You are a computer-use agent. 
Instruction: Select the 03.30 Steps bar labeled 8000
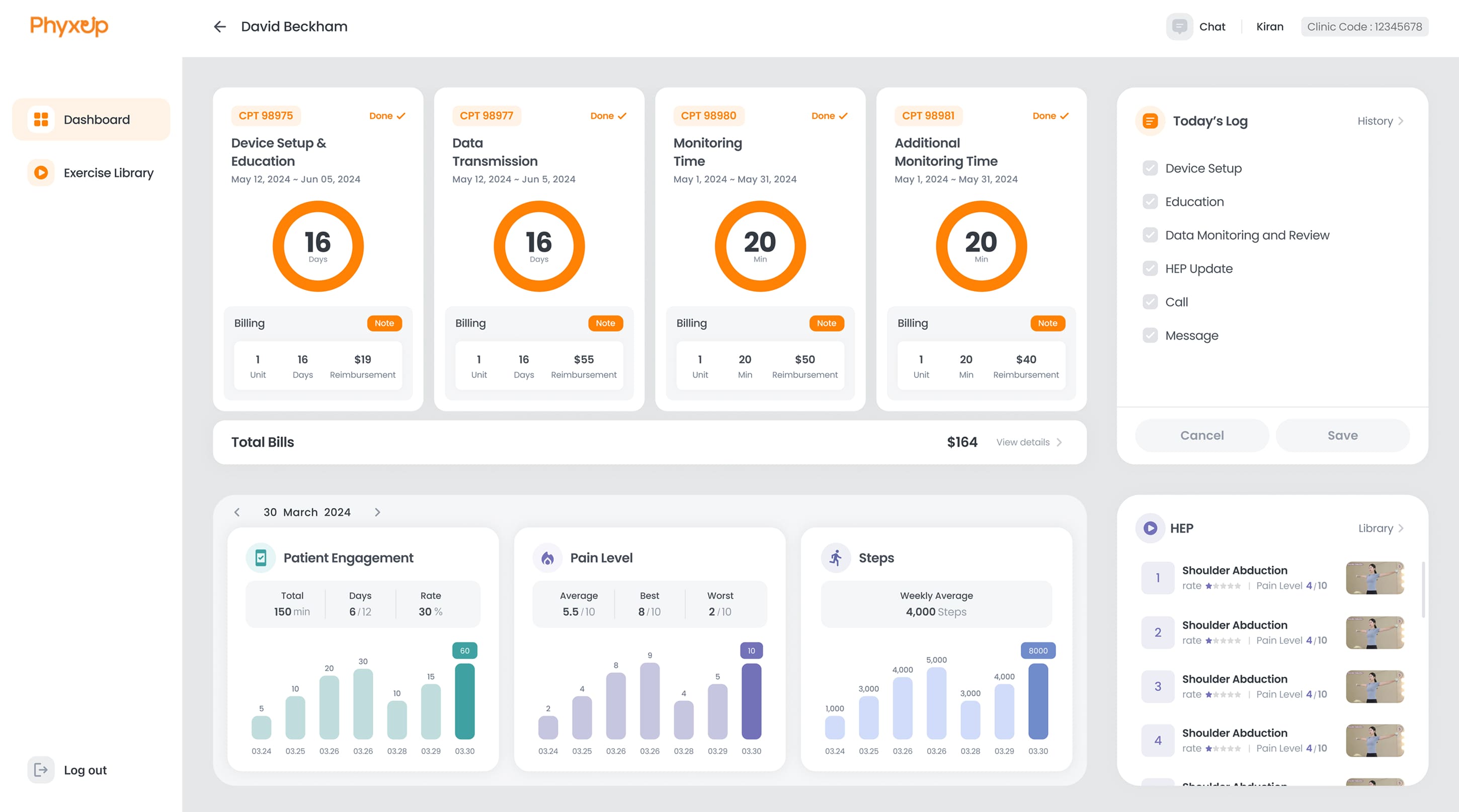point(1037,701)
